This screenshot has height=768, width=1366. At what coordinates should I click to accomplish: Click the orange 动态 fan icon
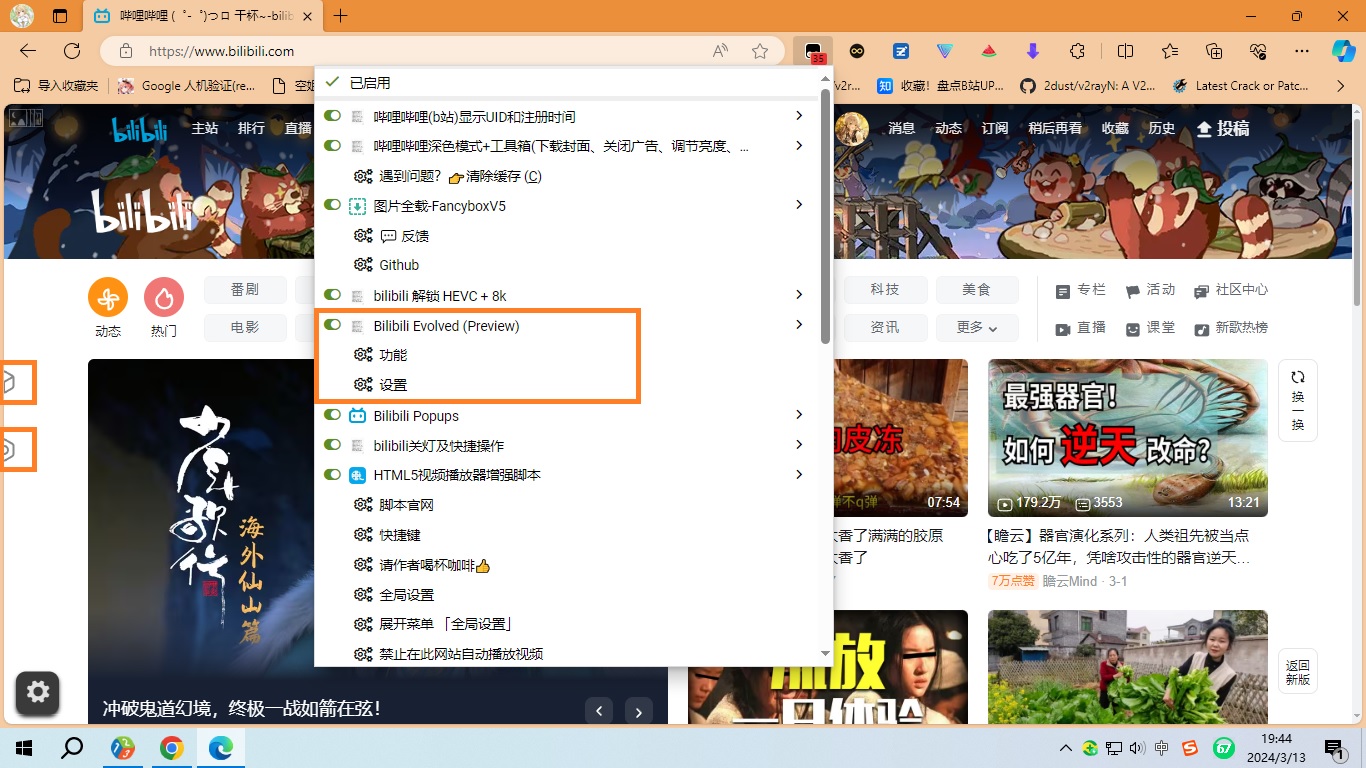coord(108,297)
